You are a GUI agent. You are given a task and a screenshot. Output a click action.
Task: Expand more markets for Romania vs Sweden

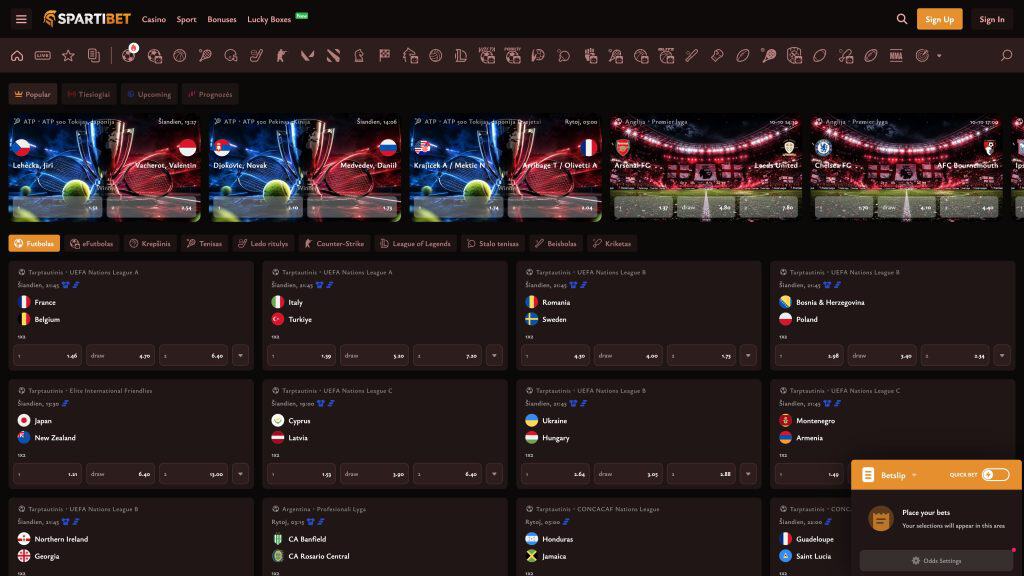748,356
